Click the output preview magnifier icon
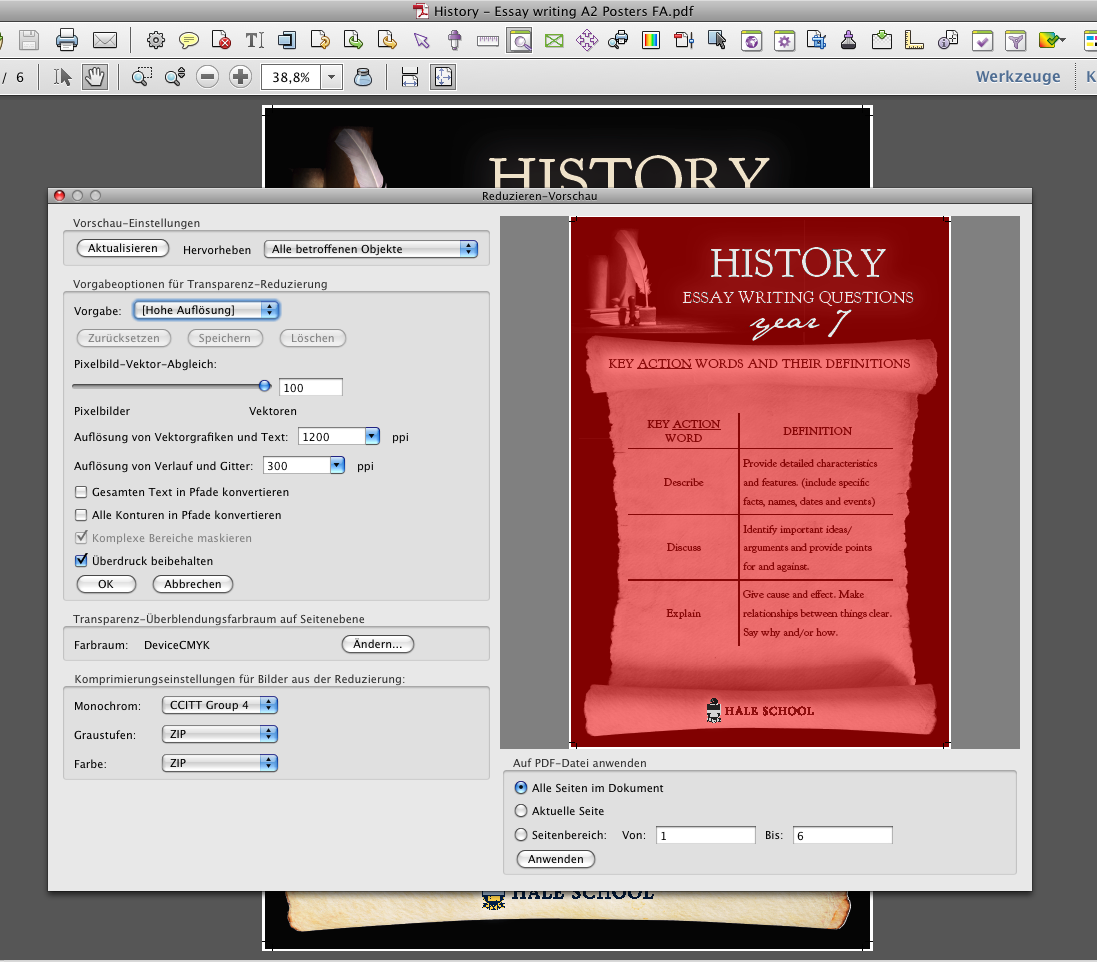This screenshot has width=1097, height=962. click(x=519, y=41)
